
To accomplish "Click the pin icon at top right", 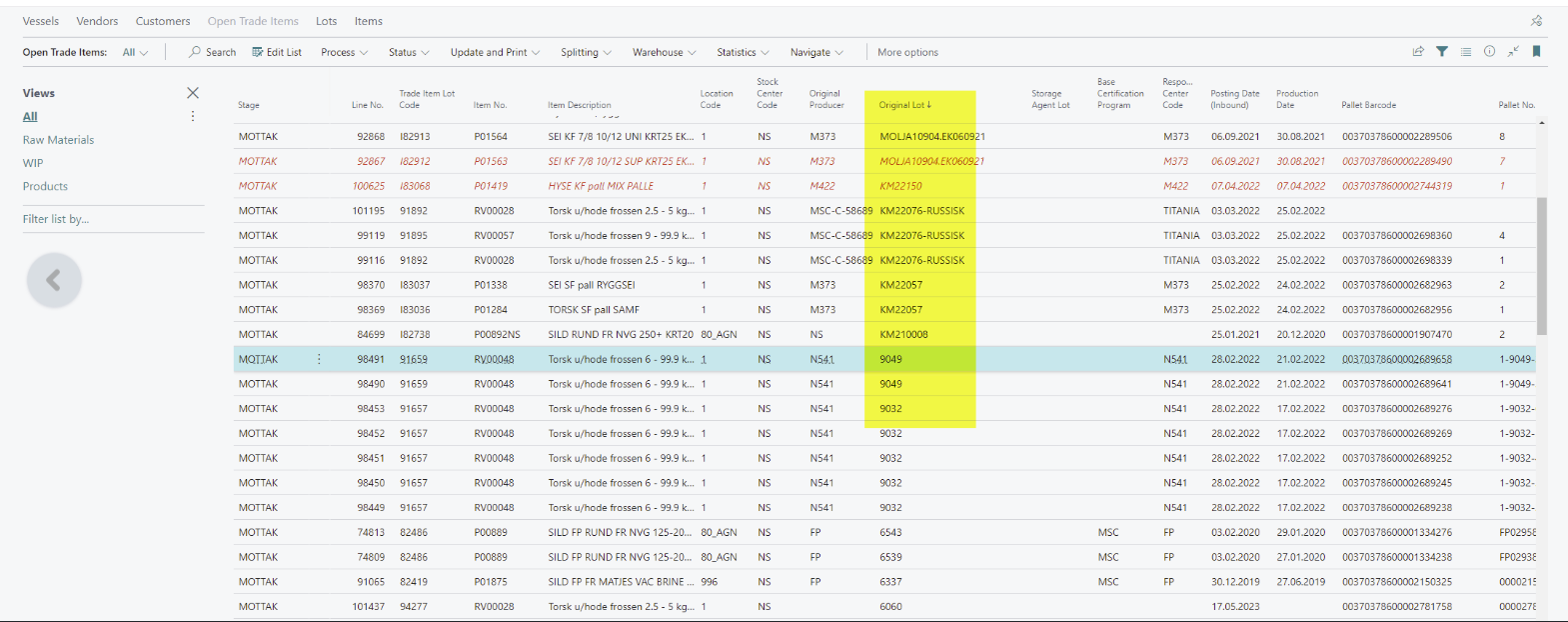I will (x=1537, y=21).
